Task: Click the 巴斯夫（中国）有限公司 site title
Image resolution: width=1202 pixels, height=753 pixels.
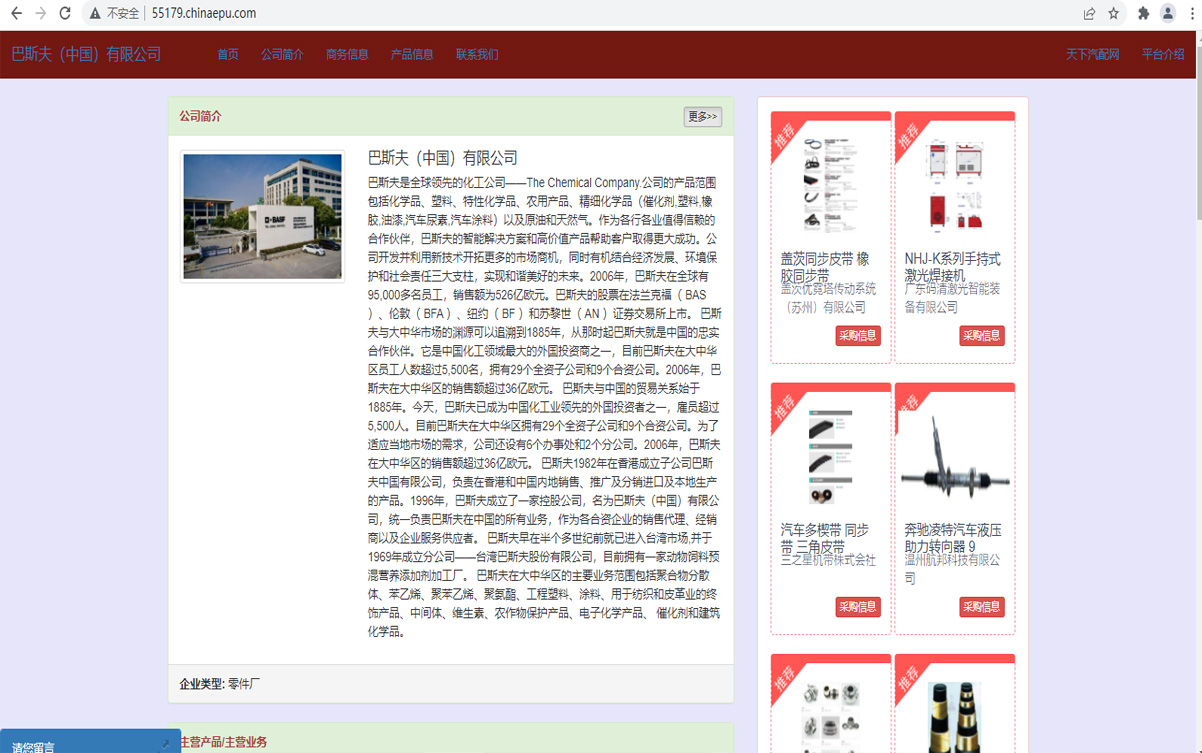Action: (86, 54)
